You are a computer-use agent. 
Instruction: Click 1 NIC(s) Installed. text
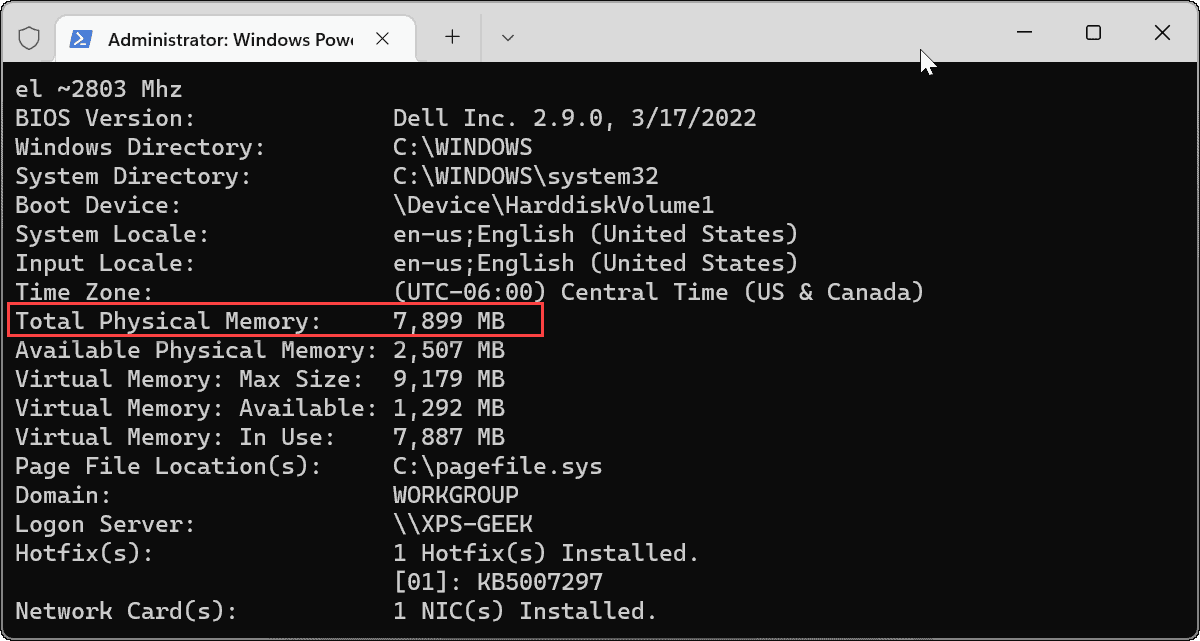(526, 611)
